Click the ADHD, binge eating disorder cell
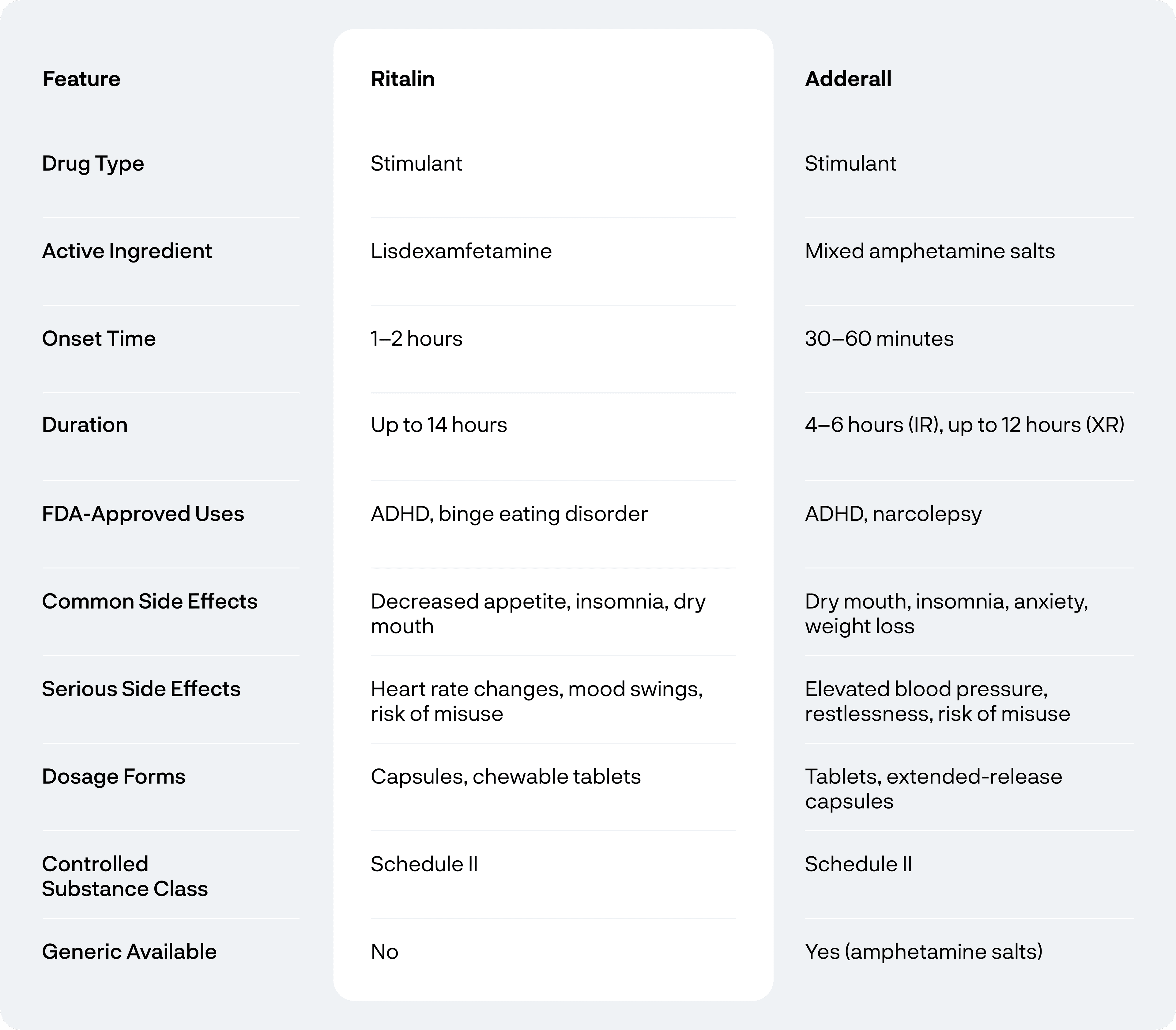Screen dimensions: 1176x1030 click(509, 514)
